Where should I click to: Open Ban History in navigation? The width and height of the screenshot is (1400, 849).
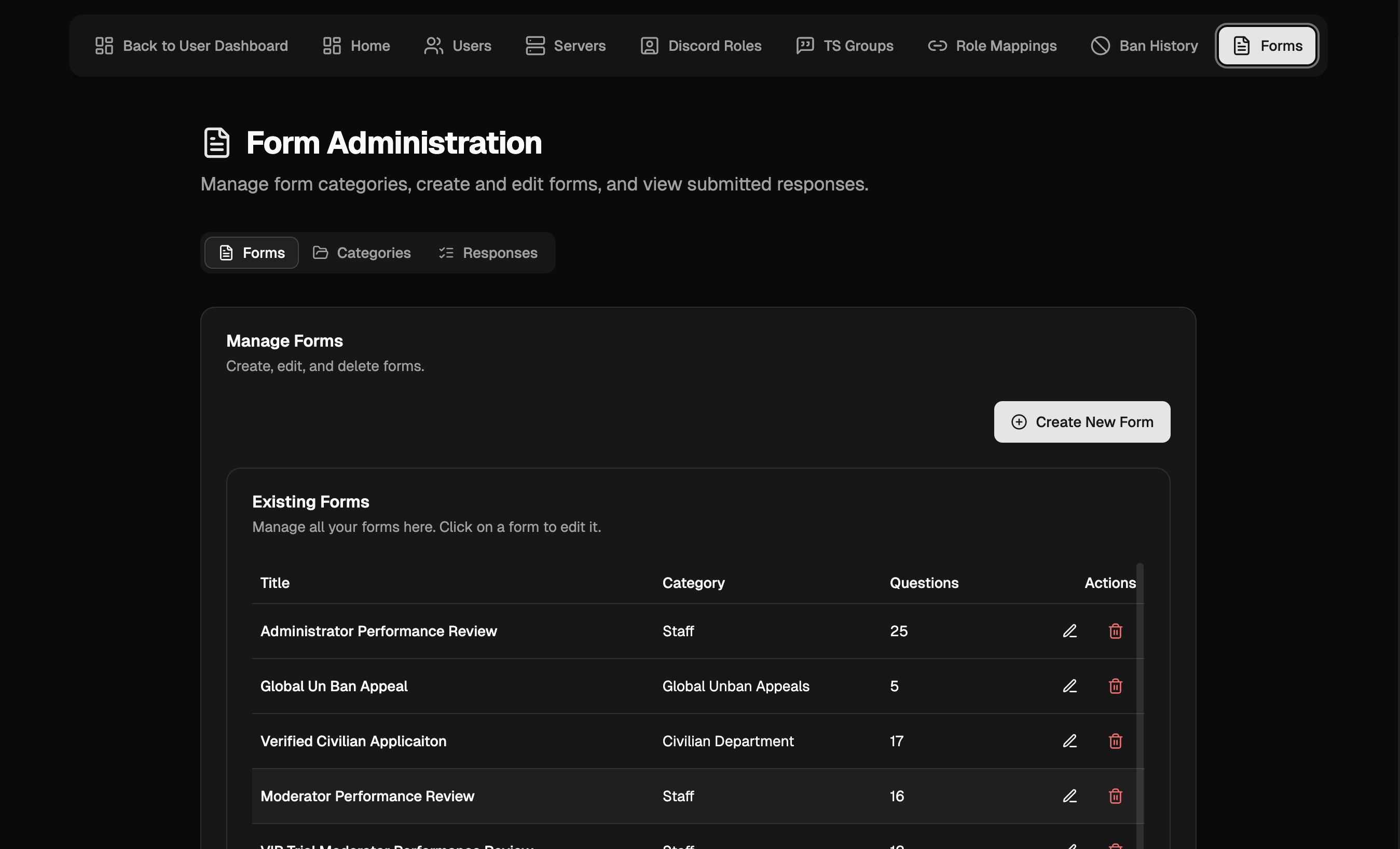[x=1144, y=46]
